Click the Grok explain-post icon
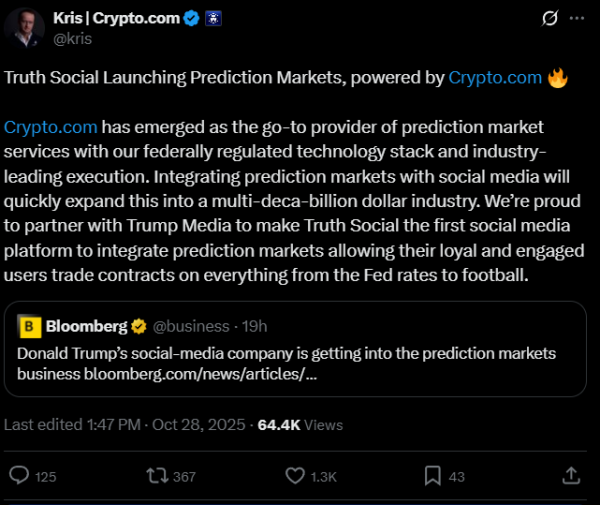 point(547,19)
